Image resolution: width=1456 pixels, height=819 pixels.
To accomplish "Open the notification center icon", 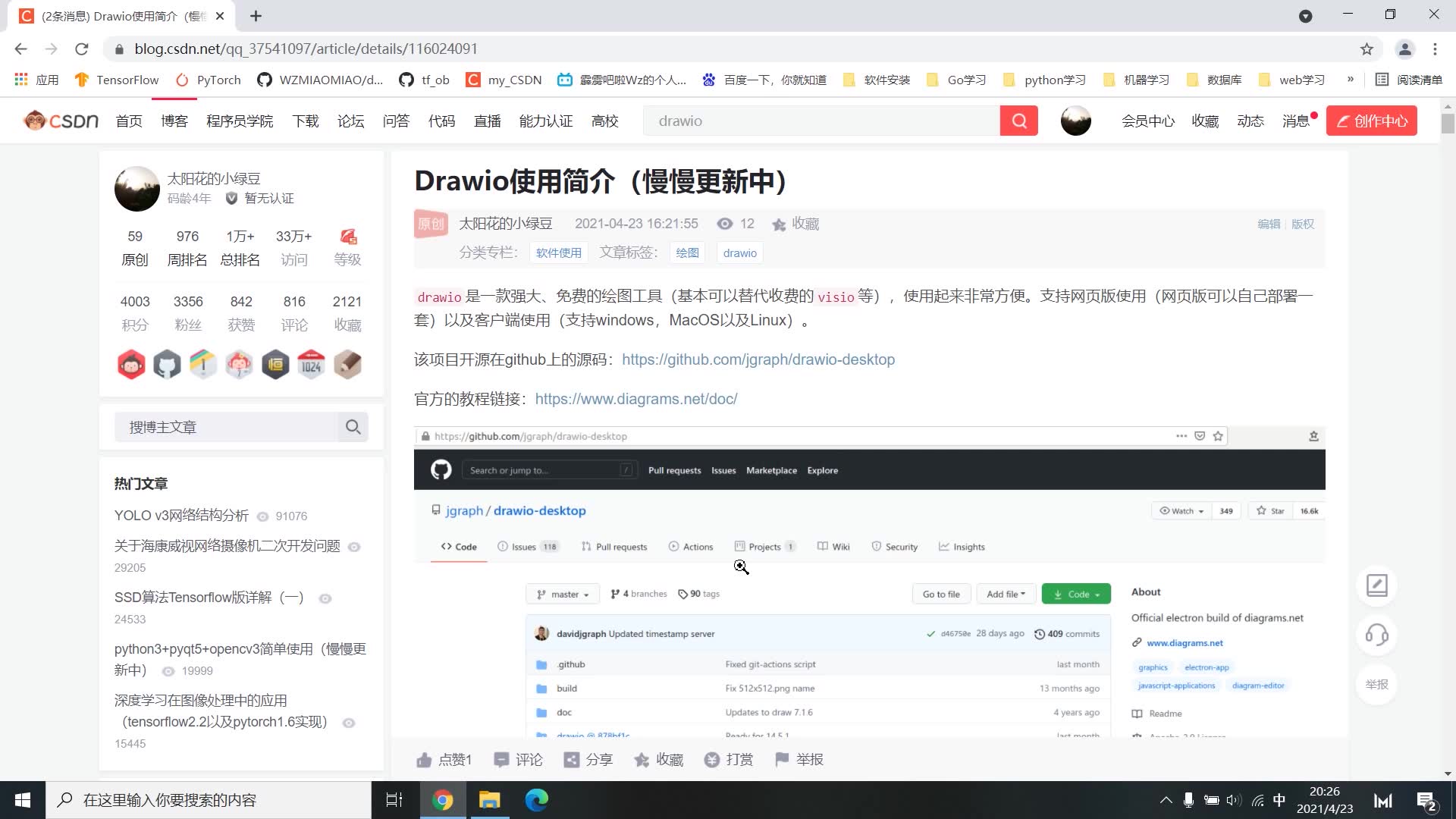I will tap(1426, 801).
